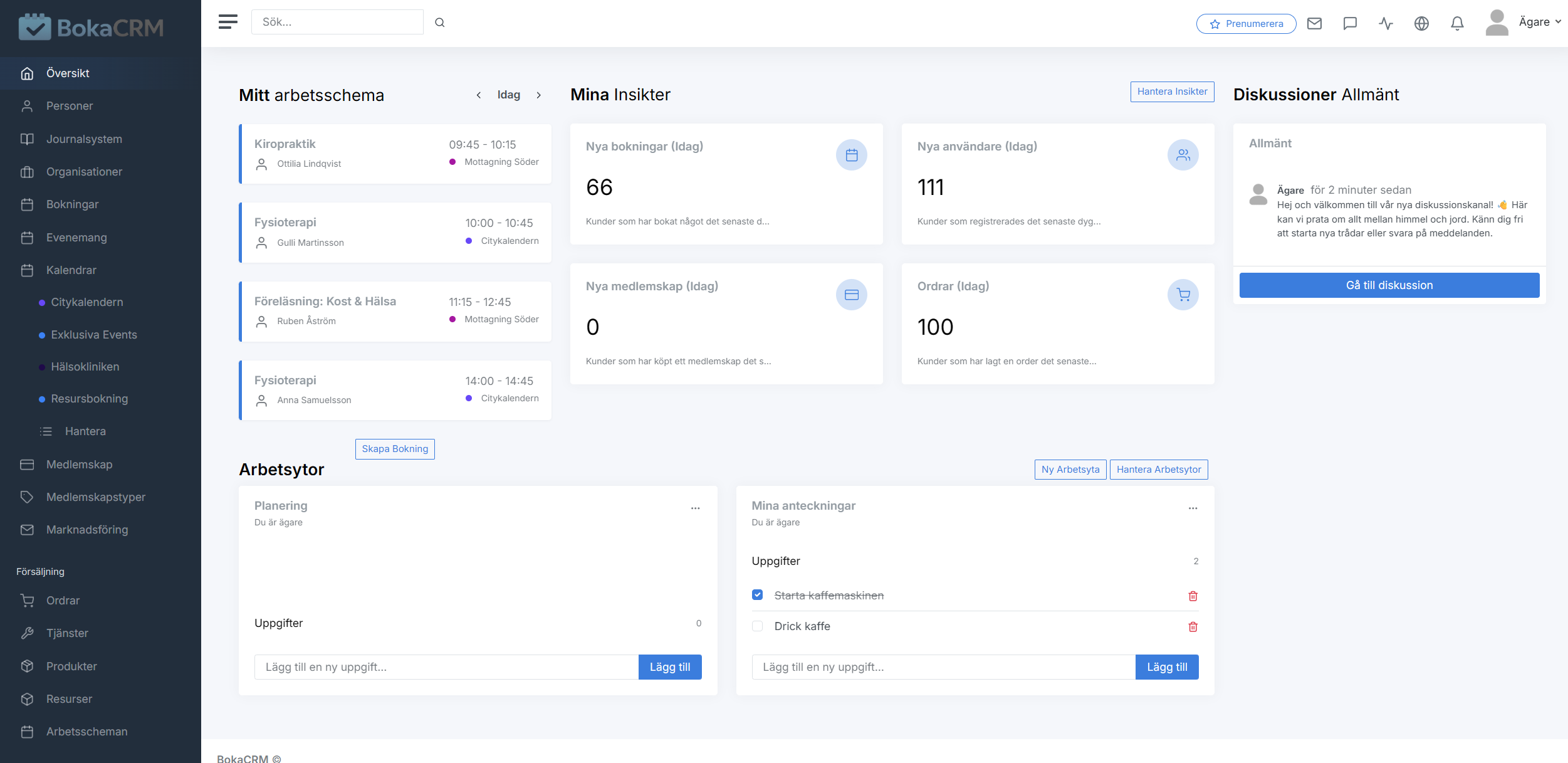The image size is (1568, 763).
Task: Check off the Drick kaffe task
Action: coord(758,626)
